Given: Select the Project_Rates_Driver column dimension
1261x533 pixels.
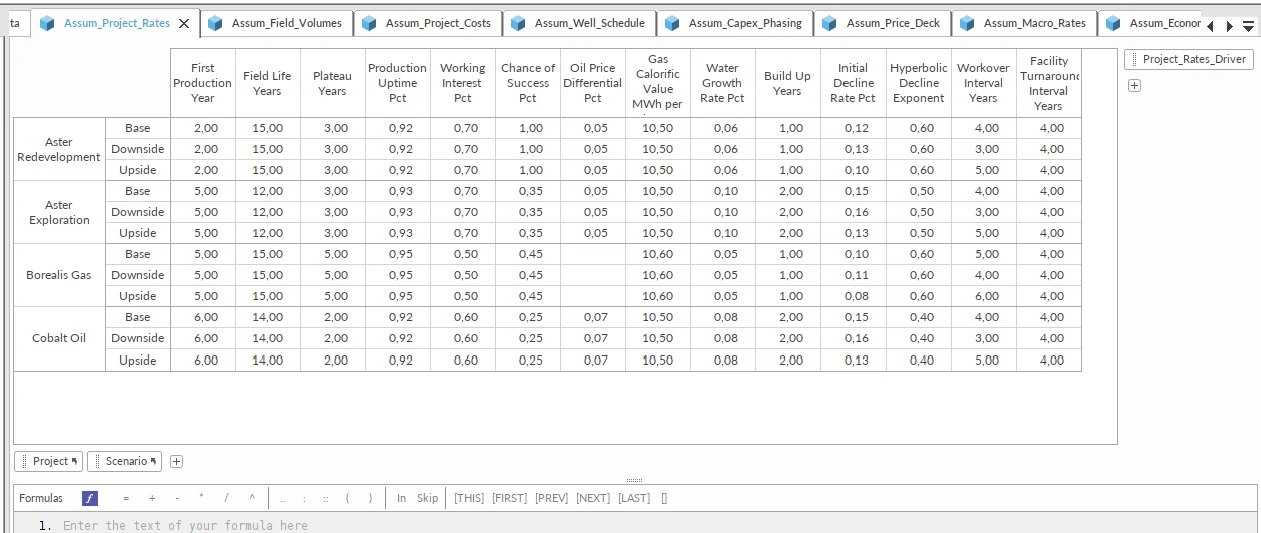Looking at the screenshot, I should click(x=1188, y=59).
